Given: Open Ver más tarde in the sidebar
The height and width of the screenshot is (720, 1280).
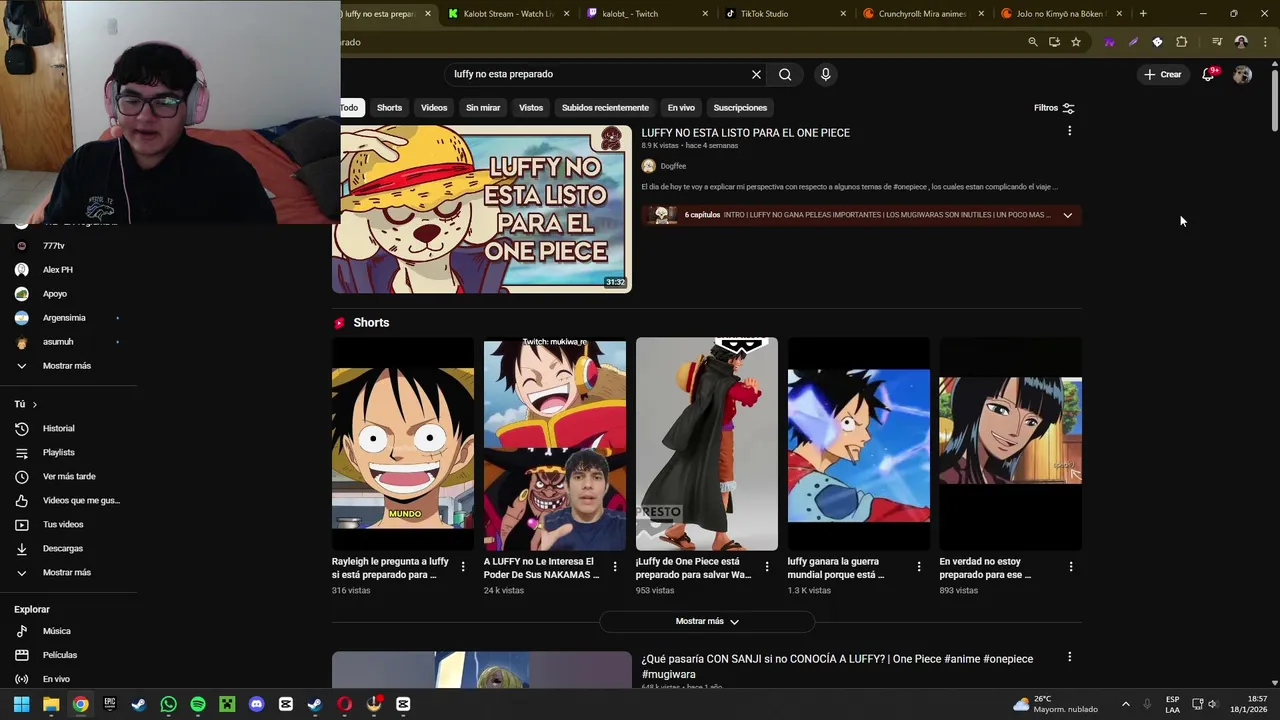Looking at the screenshot, I should 68,477.
